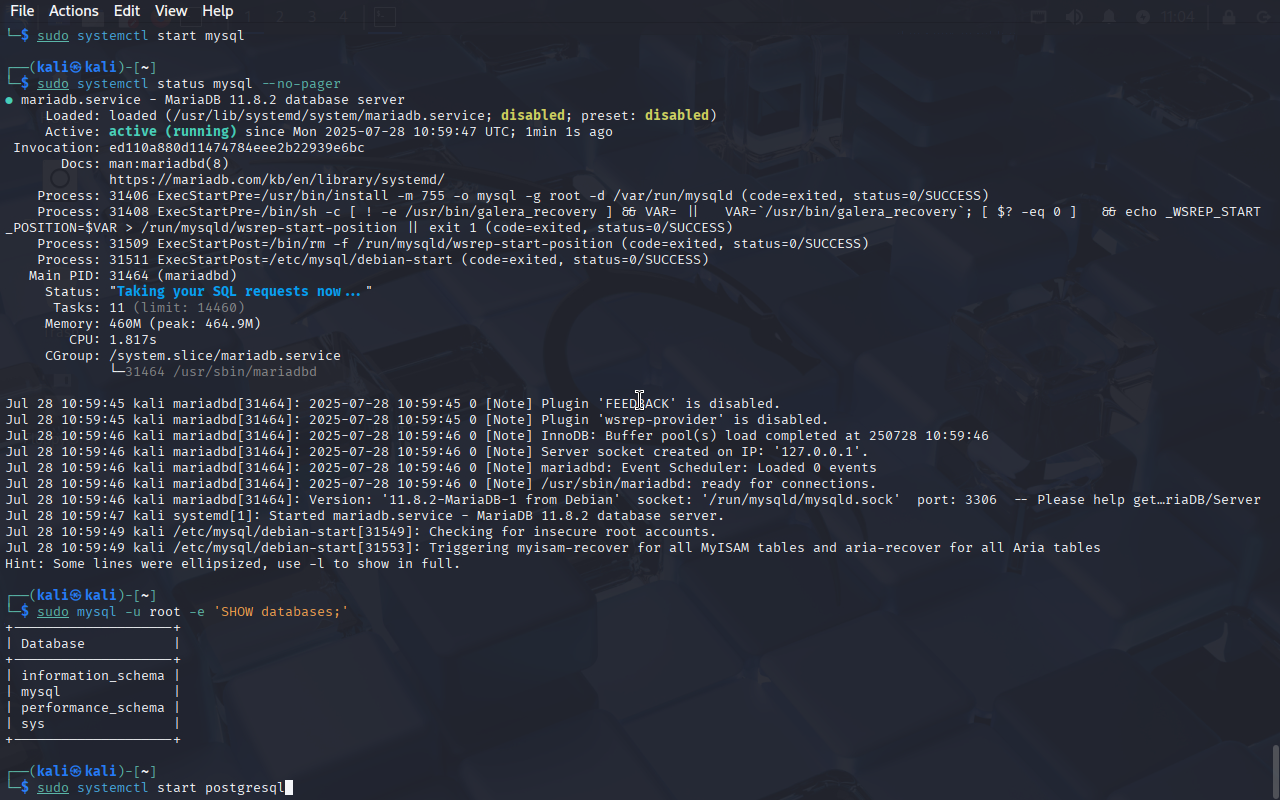
Task: Click the 'InnoDB: Buffer pool(s) load completed' log
Action: coord(497,436)
